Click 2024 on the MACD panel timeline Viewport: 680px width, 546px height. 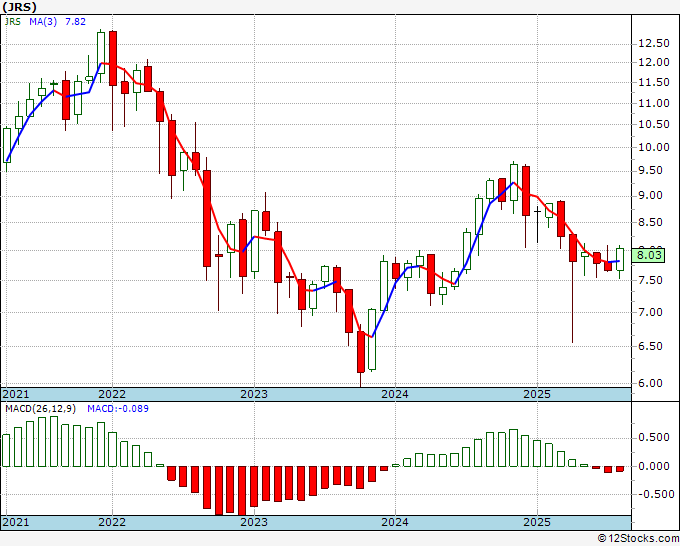click(x=395, y=522)
